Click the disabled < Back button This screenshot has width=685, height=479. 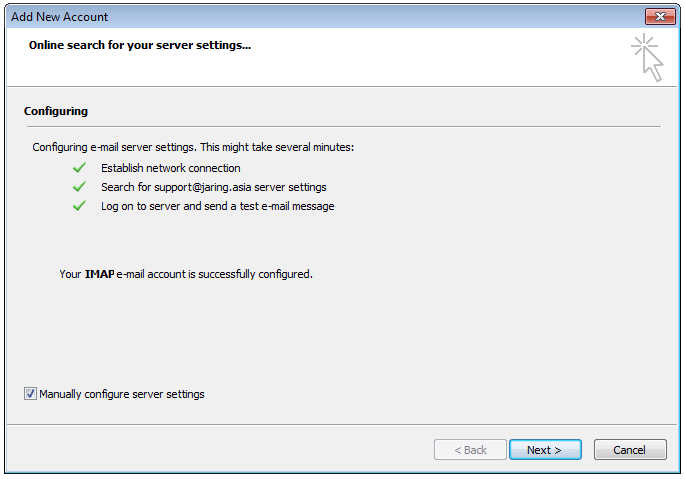pyautogui.click(x=470, y=450)
